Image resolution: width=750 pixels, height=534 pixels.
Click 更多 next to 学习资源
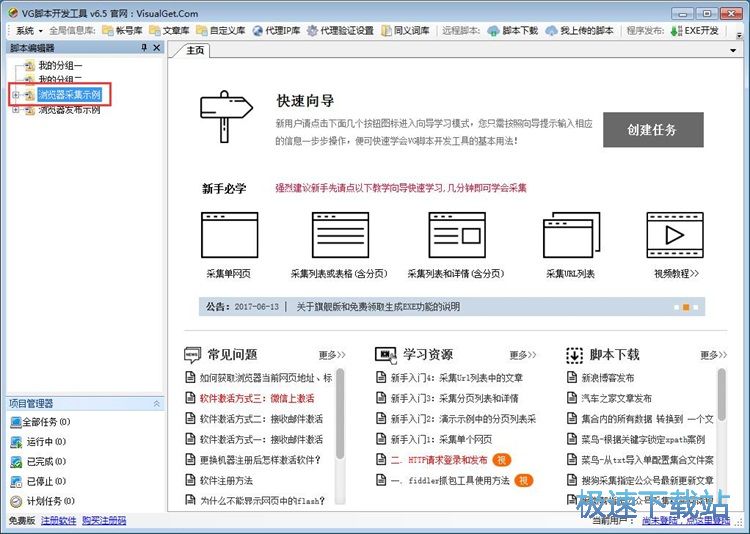click(523, 355)
